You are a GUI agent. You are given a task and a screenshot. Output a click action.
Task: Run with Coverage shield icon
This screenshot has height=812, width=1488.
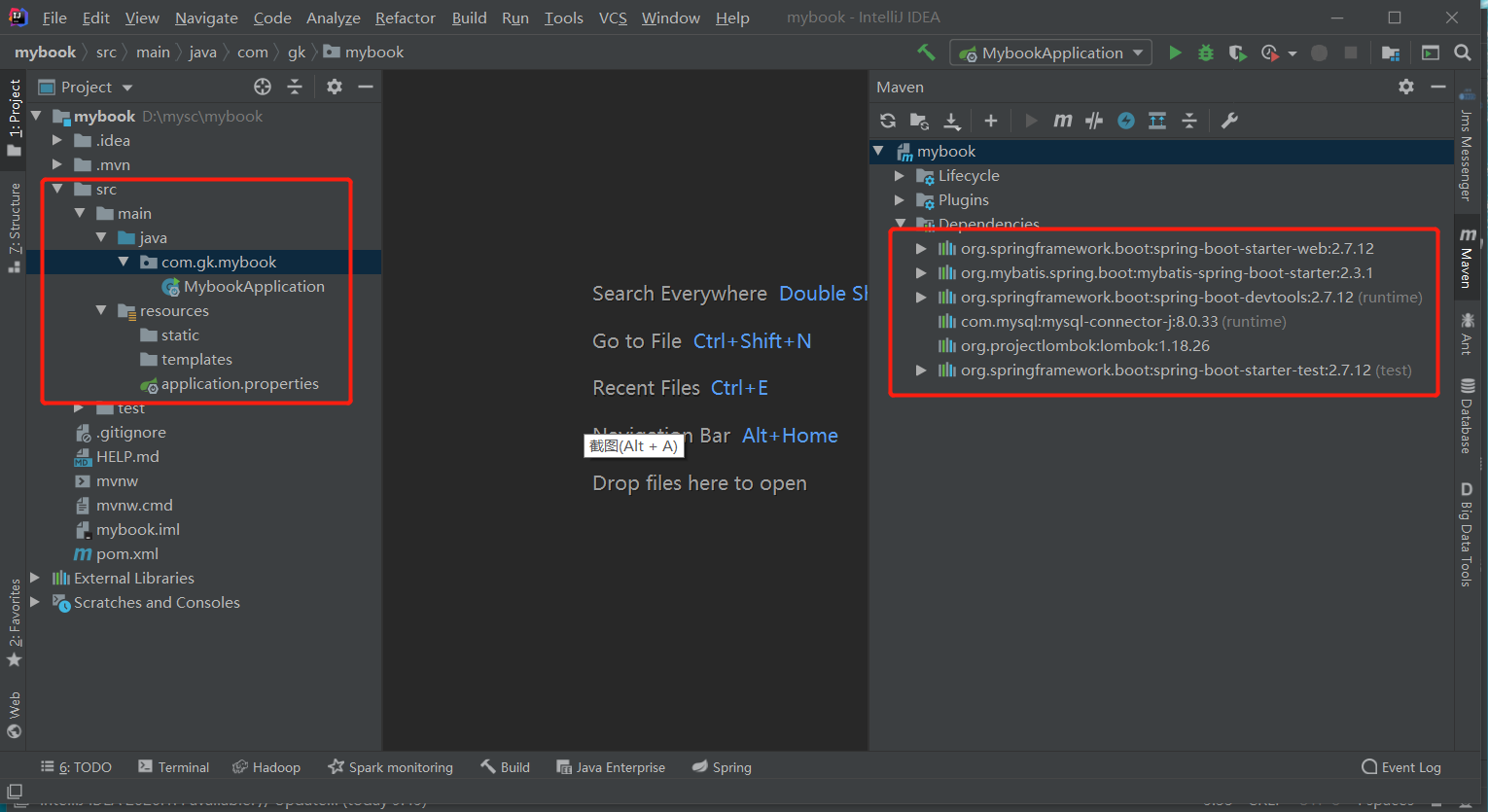pos(1237,53)
